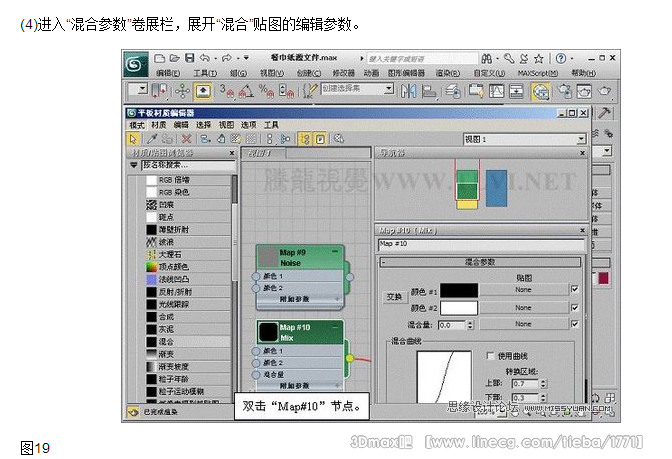This screenshot has height=459, width=672.
Task: Click the Map #10 node output socket
Action: tap(350, 358)
